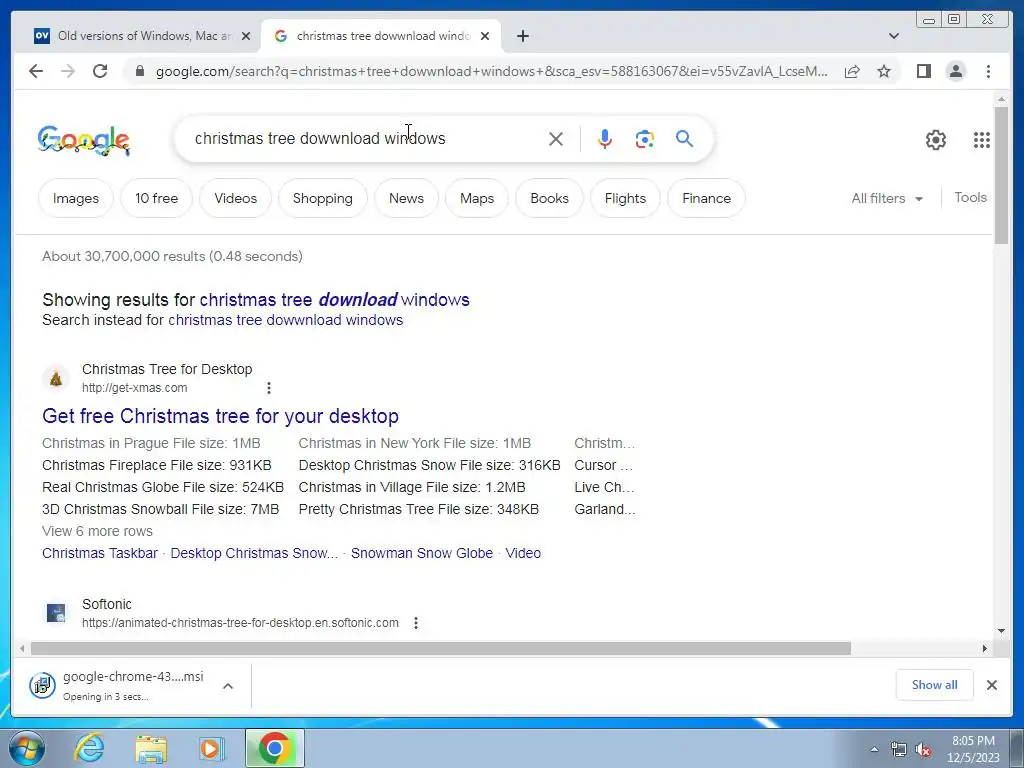Close the downloads bar
Screen dimensions: 1024x768
(x=992, y=685)
